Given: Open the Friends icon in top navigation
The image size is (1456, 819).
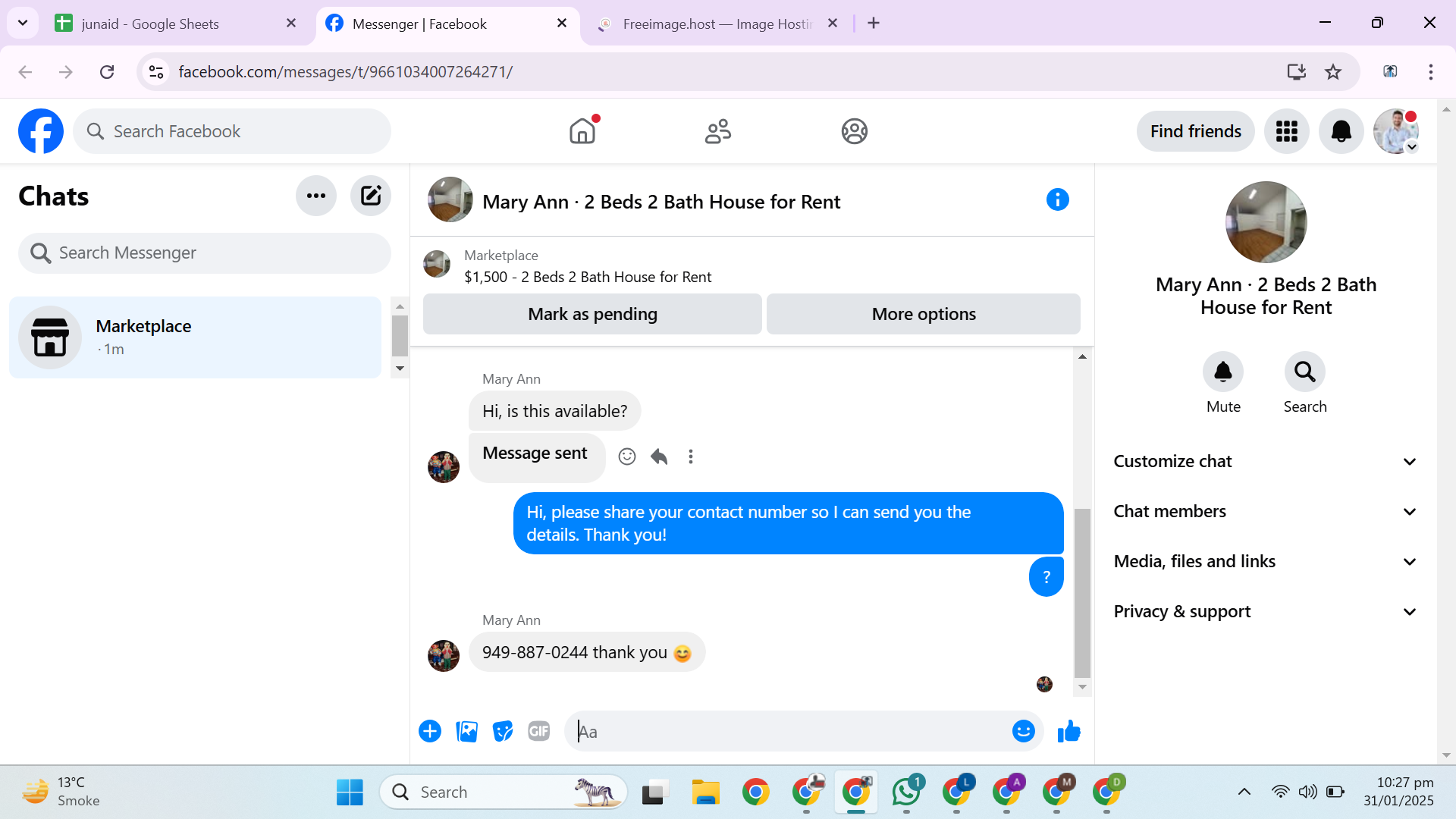Looking at the screenshot, I should coord(718,131).
